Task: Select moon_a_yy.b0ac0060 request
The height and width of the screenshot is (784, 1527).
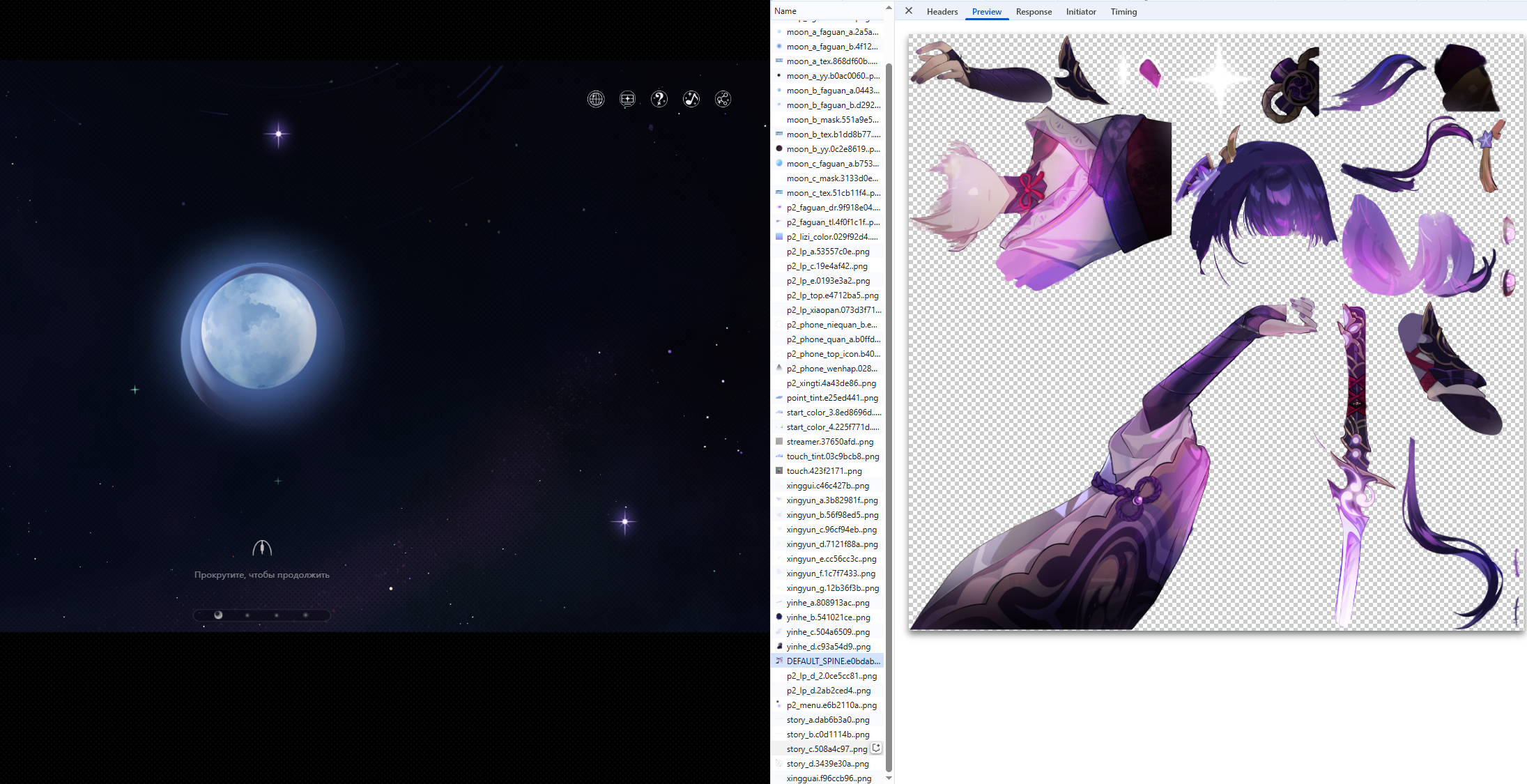Action: pyautogui.click(x=827, y=76)
